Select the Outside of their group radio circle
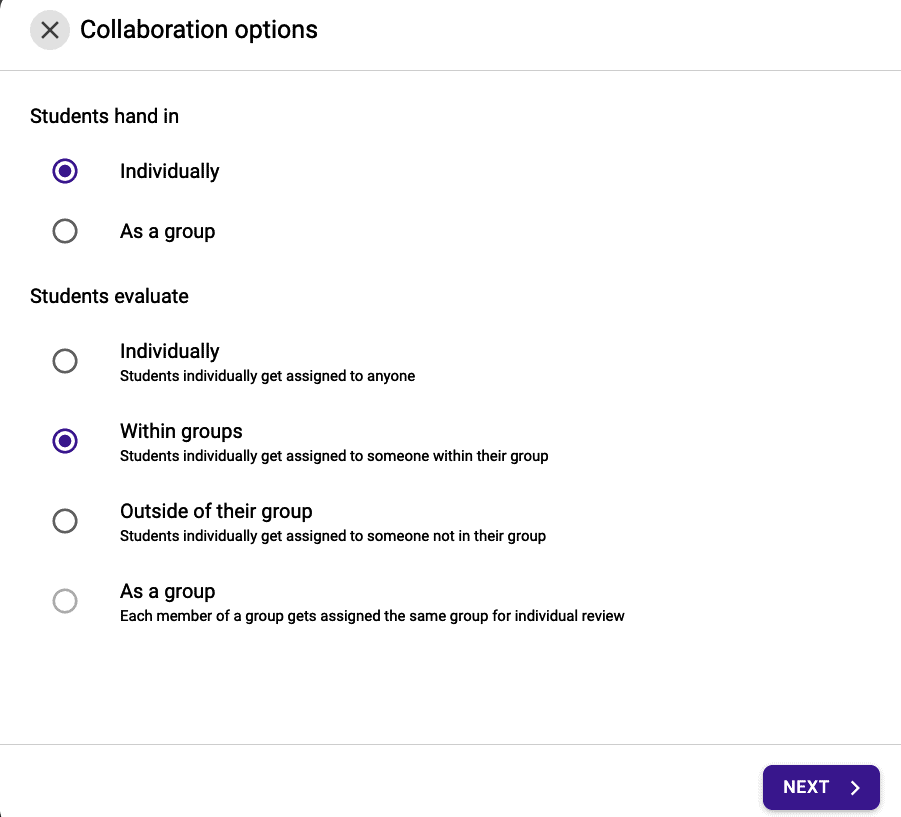The height and width of the screenshot is (817, 901). tap(65, 521)
